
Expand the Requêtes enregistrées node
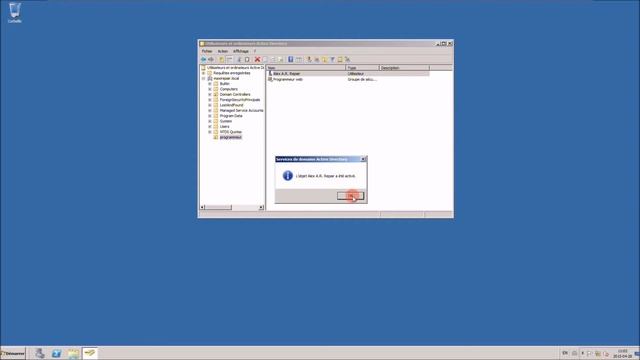pos(204,73)
